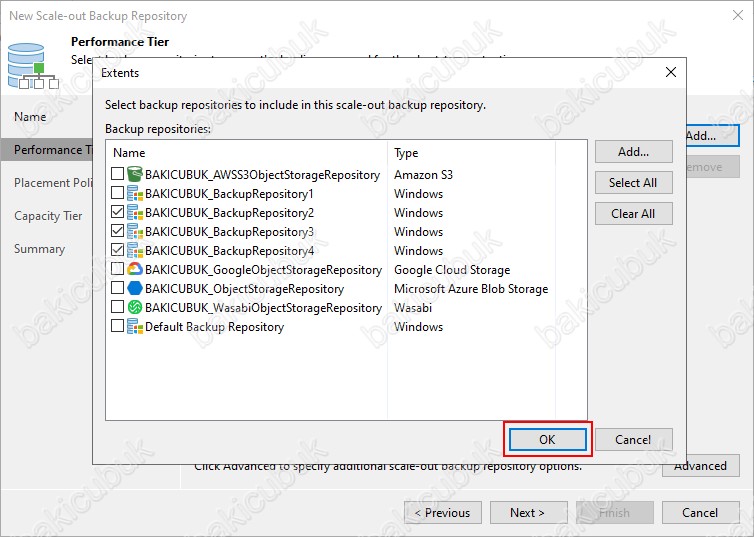Select BAKICUBUK_BackupRepository4 name text

click(x=229, y=250)
